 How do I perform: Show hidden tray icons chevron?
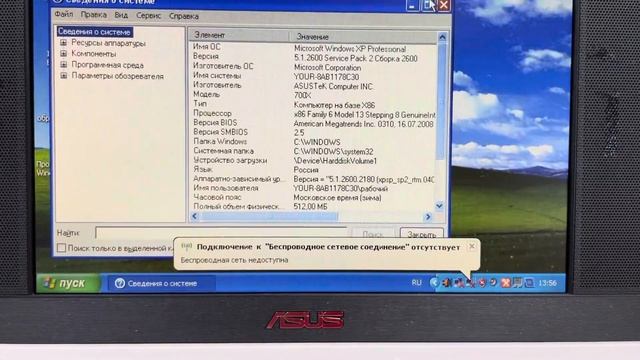[x=434, y=282]
